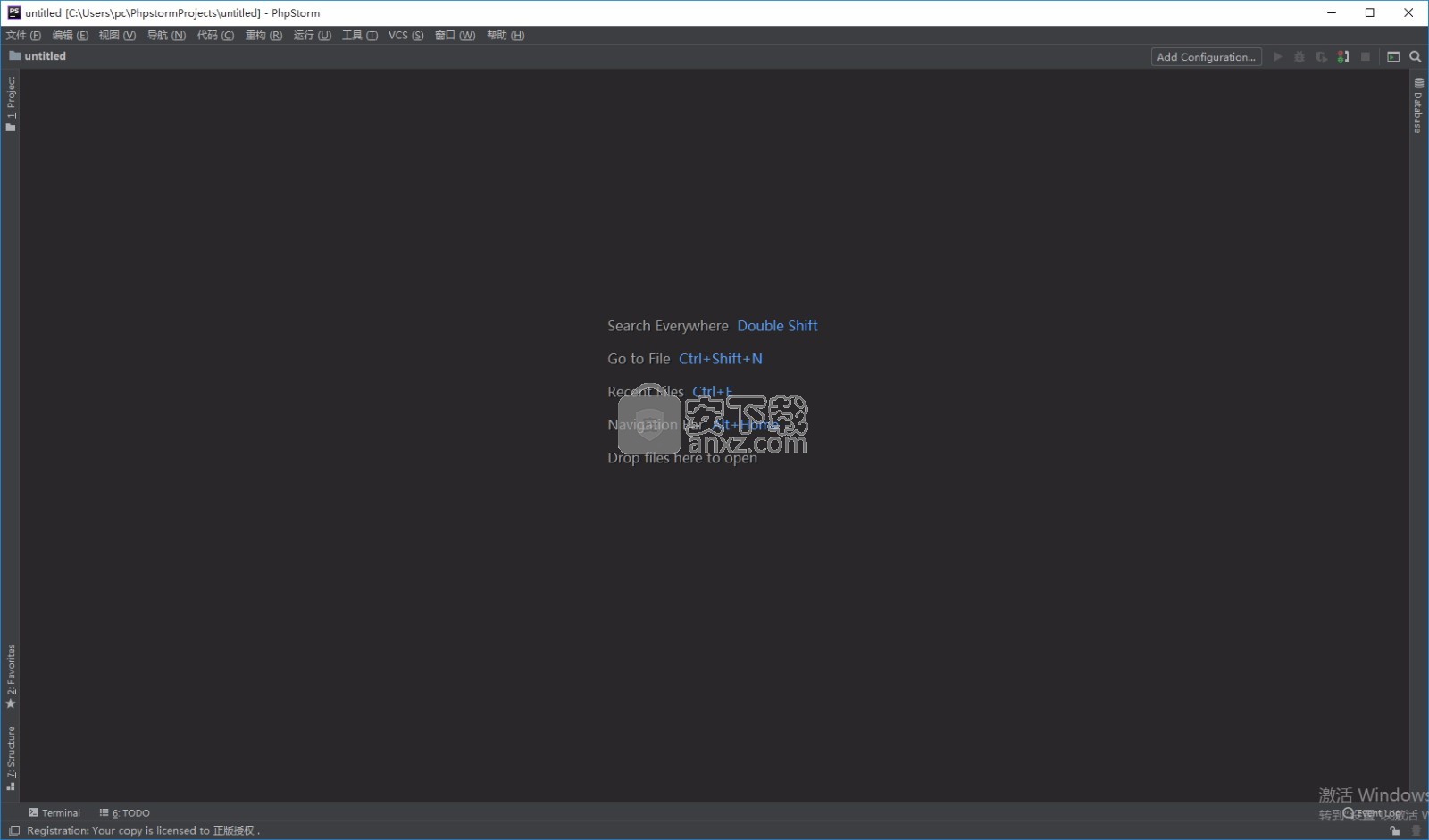Image resolution: width=1429 pixels, height=840 pixels.
Task: Open the 运行 (U) menu
Action: (x=312, y=35)
